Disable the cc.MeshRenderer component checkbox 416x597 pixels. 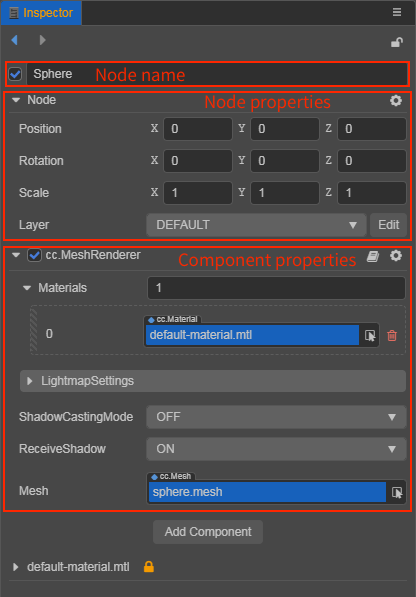(34, 255)
